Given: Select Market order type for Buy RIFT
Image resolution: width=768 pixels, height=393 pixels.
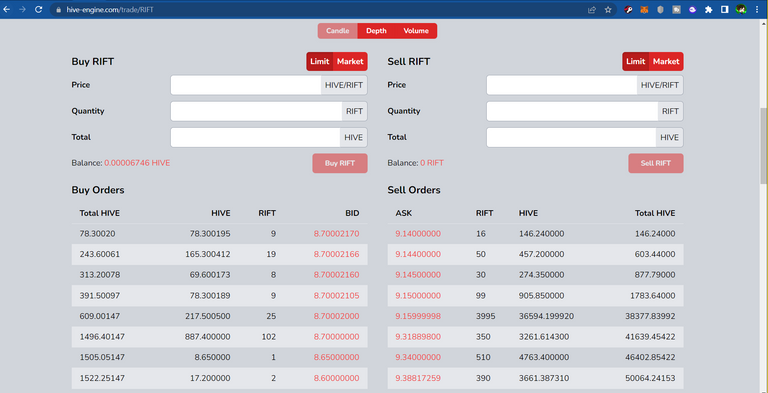Looking at the screenshot, I should [x=350, y=62].
